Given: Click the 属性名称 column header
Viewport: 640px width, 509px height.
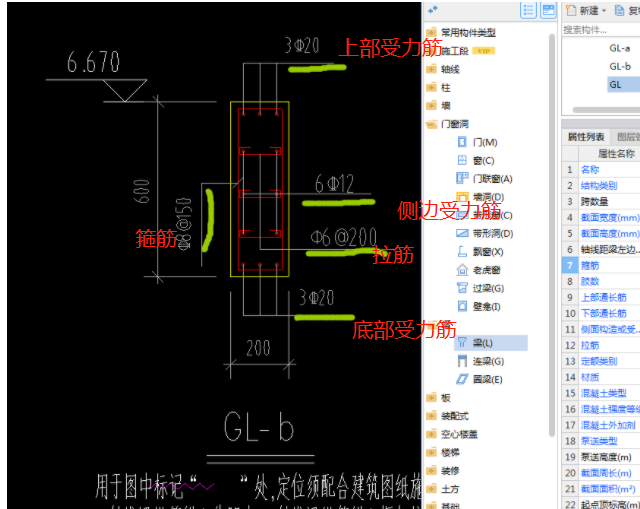Looking at the screenshot, I should click(609, 153).
